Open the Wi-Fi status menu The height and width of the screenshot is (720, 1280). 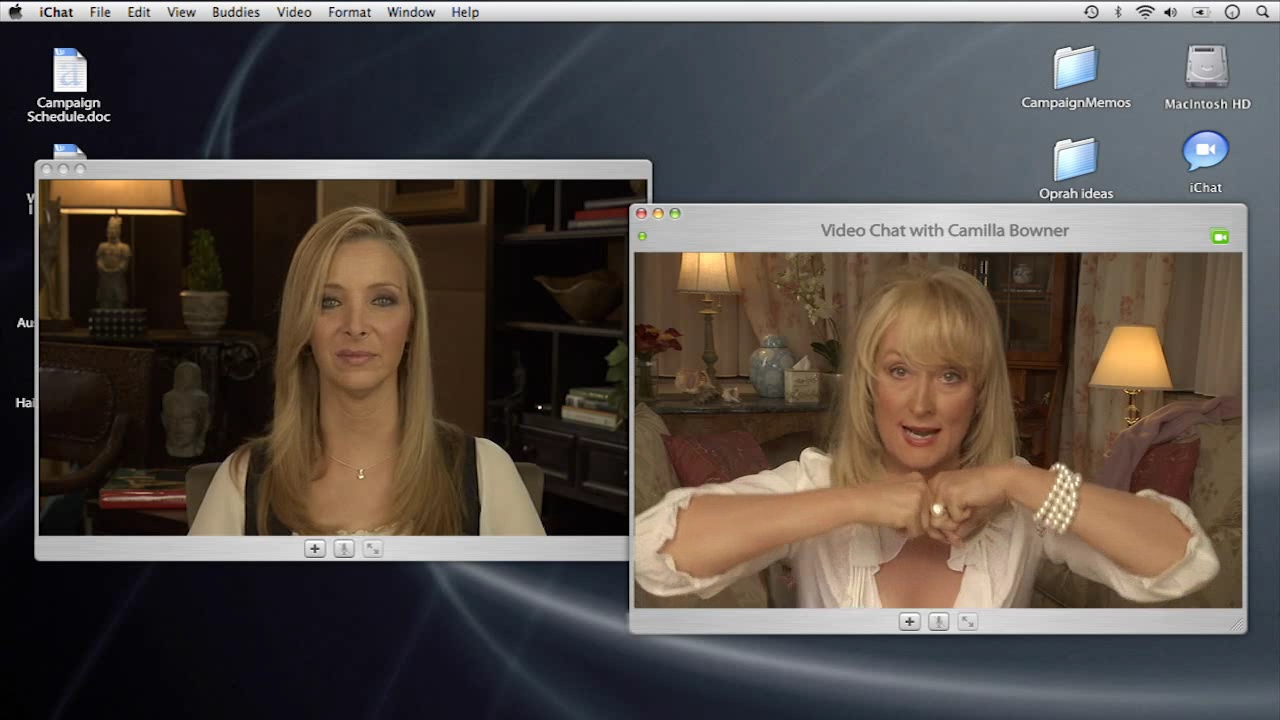pyautogui.click(x=1145, y=12)
